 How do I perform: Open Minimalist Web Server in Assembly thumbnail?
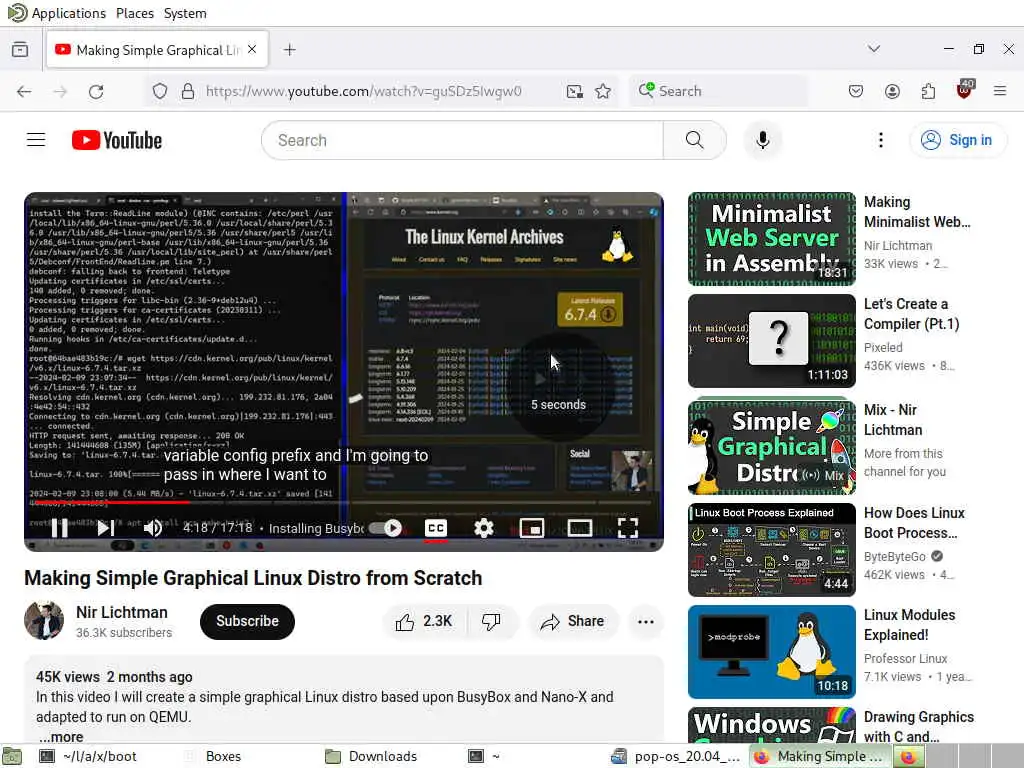click(771, 239)
